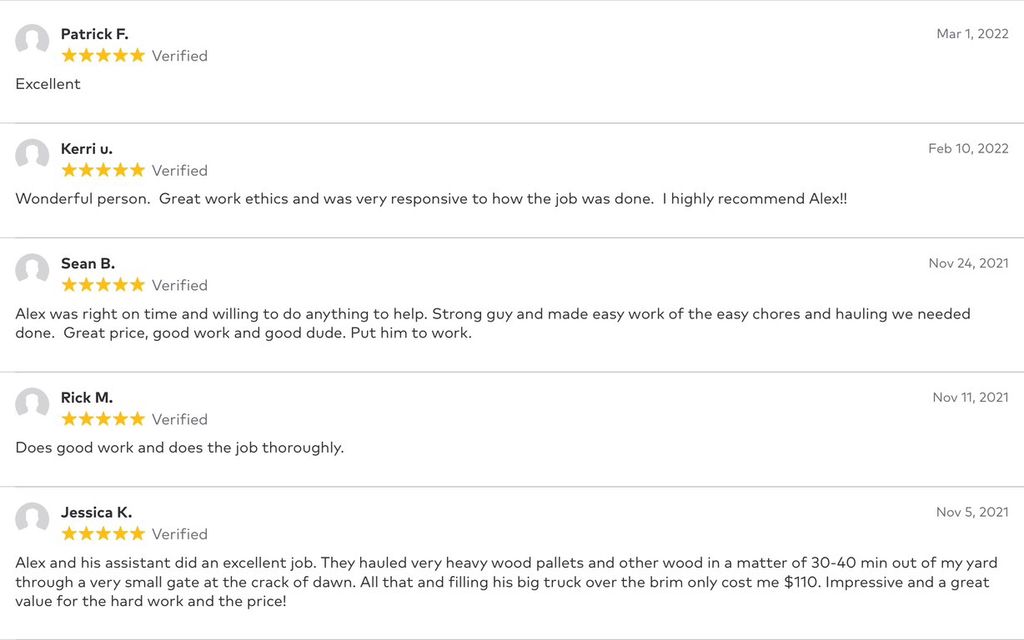The height and width of the screenshot is (640, 1024).
Task: Click the Verified label under Sean B.
Action: pos(180,285)
